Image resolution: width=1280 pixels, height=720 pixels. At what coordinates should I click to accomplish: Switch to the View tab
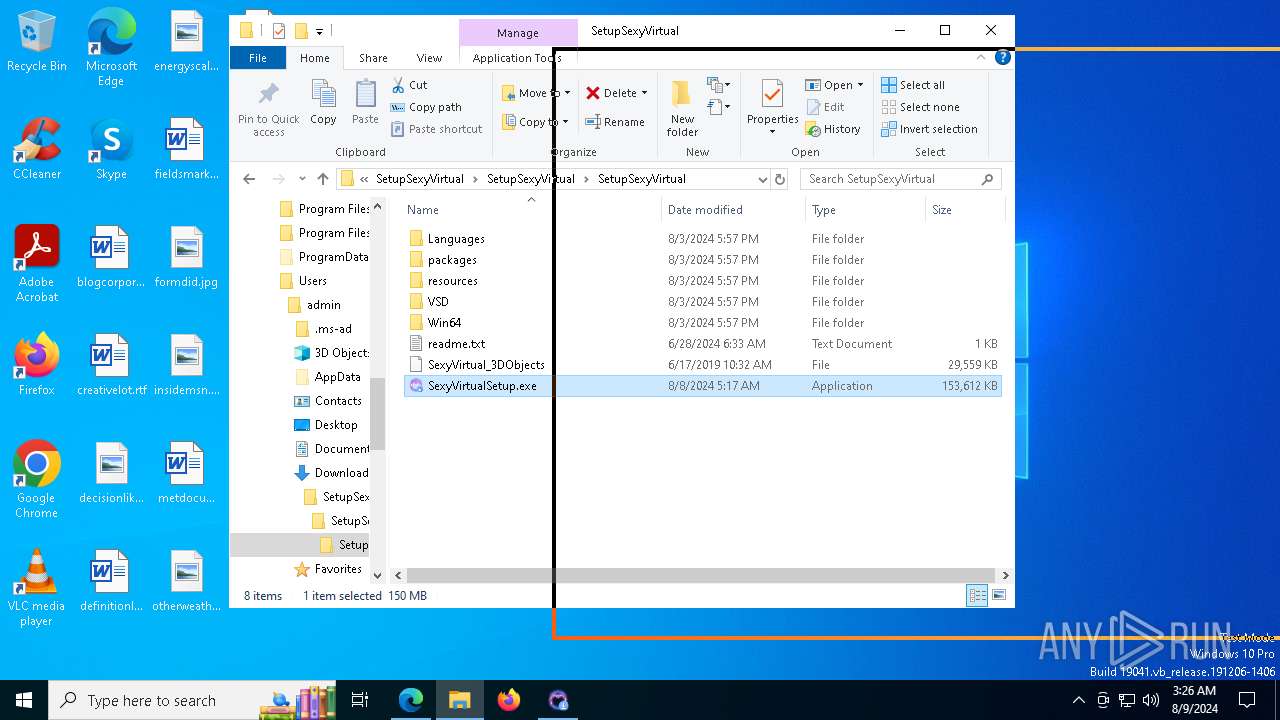point(429,58)
